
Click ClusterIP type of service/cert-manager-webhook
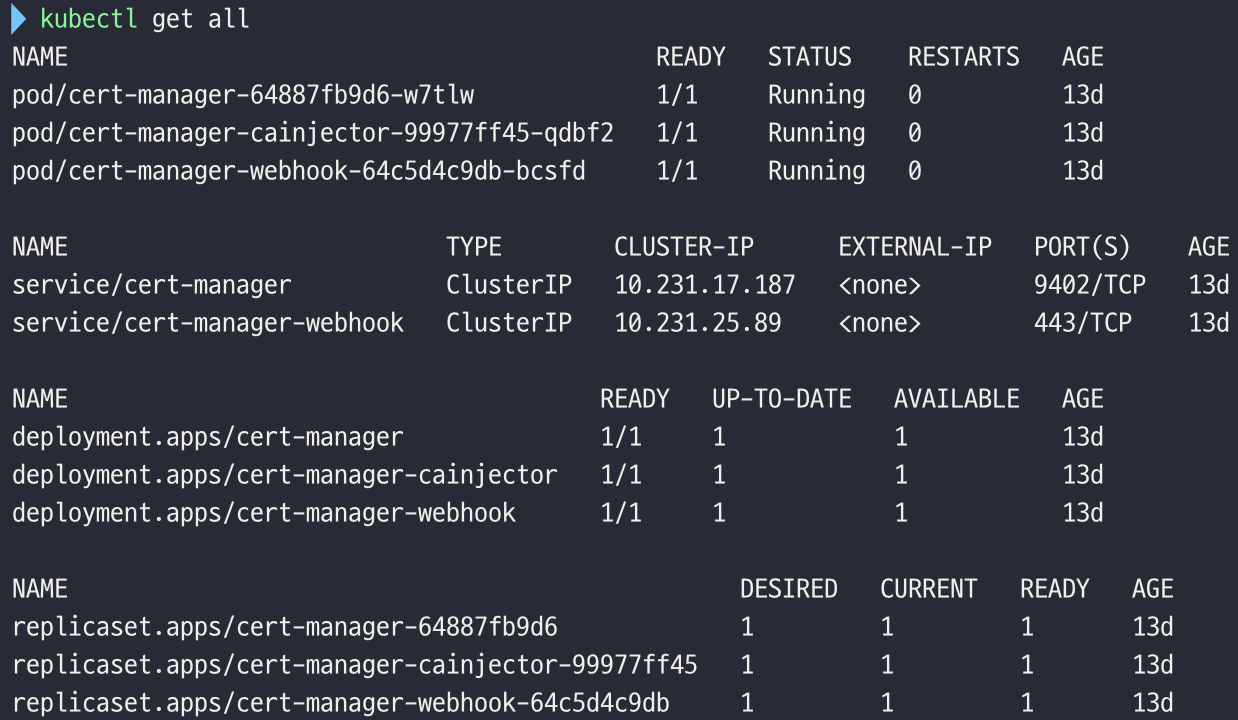pyautogui.click(x=509, y=323)
